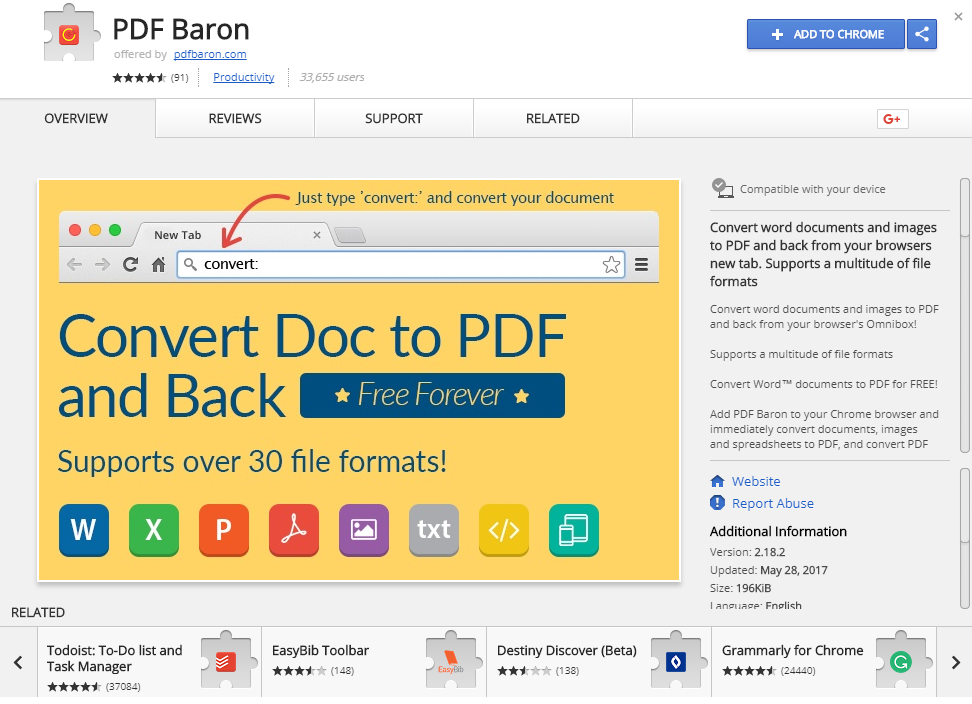The height and width of the screenshot is (704, 972).
Task: Open the EasyBib Toolbar extension icon
Action: [450, 660]
